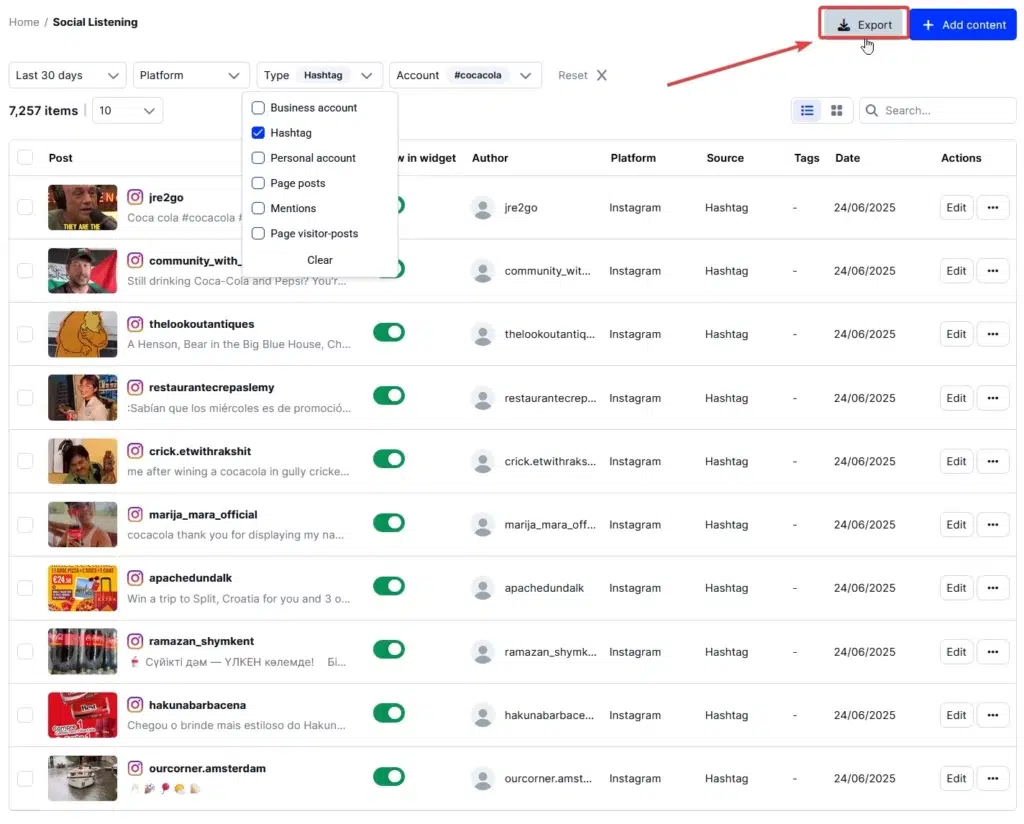
Task: Open the thelookoutantiques bear thumbnail
Action: coord(82,334)
